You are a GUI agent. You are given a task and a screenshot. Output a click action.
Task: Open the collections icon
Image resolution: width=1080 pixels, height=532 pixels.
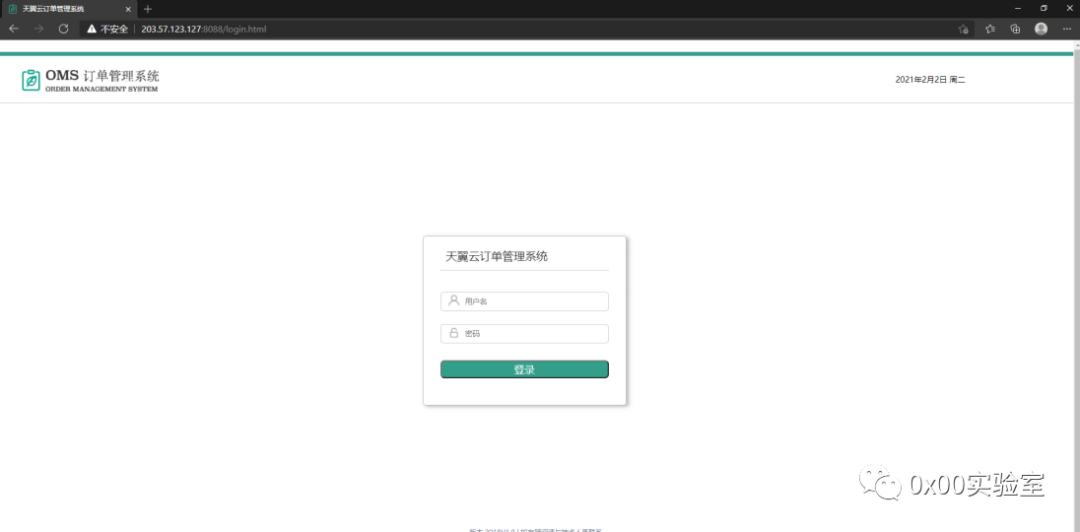pyautogui.click(x=1015, y=29)
